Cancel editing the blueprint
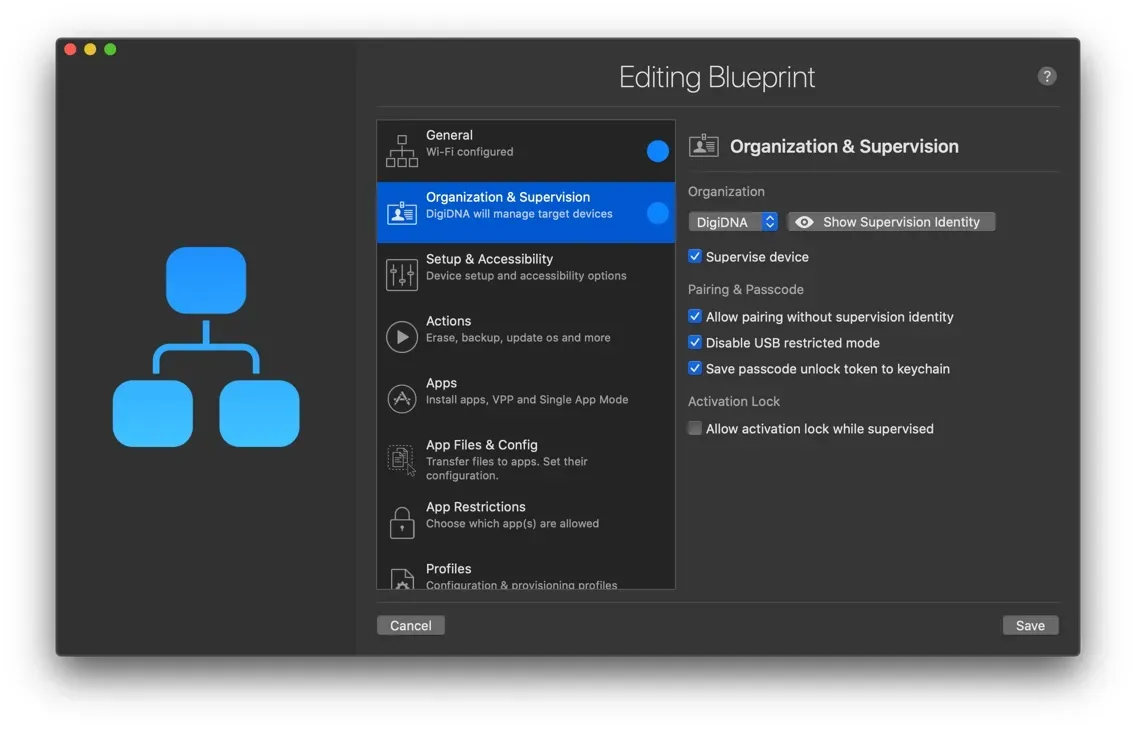Image resolution: width=1136 pixels, height=730 pixels. point(410,624)
